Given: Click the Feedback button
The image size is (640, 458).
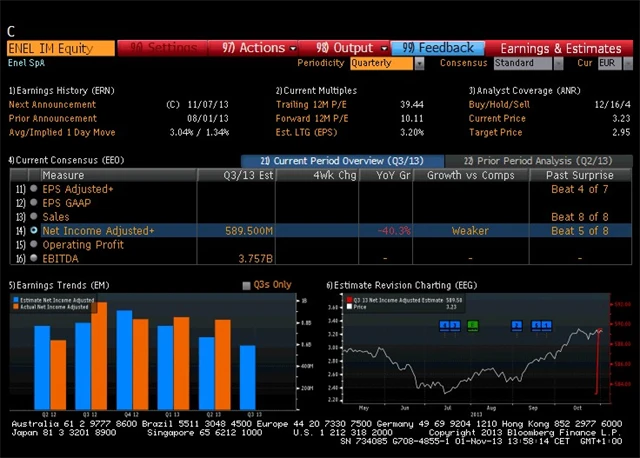Looking at the screenshot, I should click(438, 48).
